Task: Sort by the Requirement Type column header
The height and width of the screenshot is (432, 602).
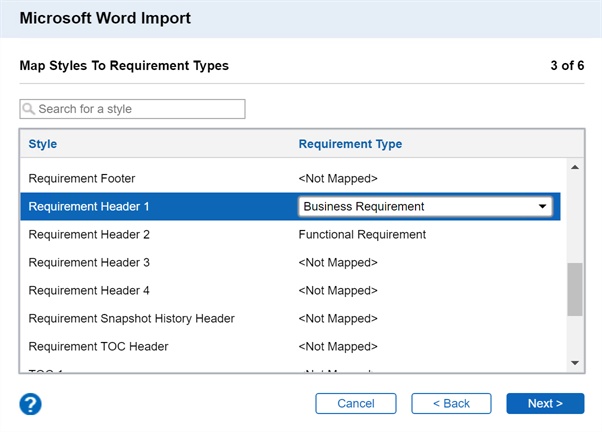Action: tap(350, 144)
